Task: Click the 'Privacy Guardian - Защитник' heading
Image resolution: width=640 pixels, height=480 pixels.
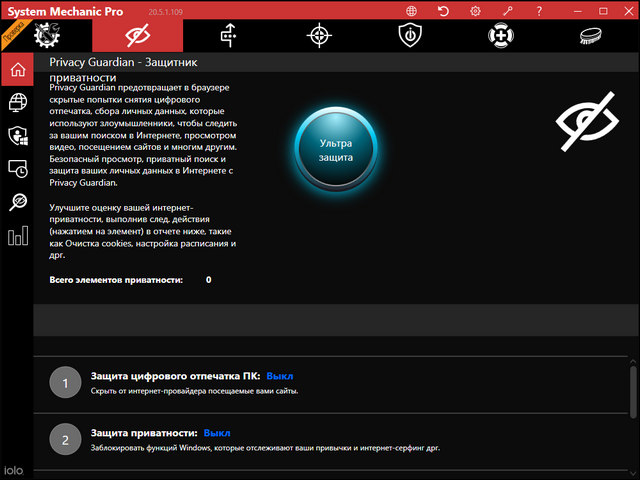Action: 123,62
